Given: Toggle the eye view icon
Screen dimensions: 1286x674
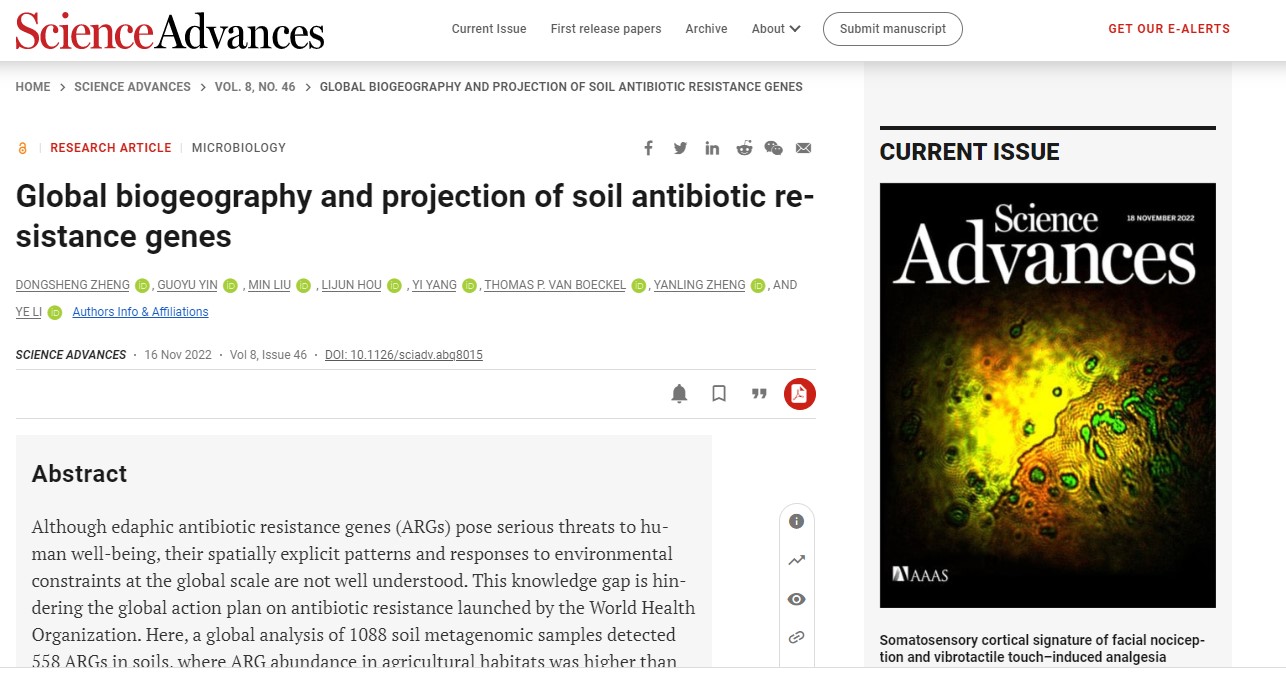Looking at the screenshot, I should tap(796, 599).
